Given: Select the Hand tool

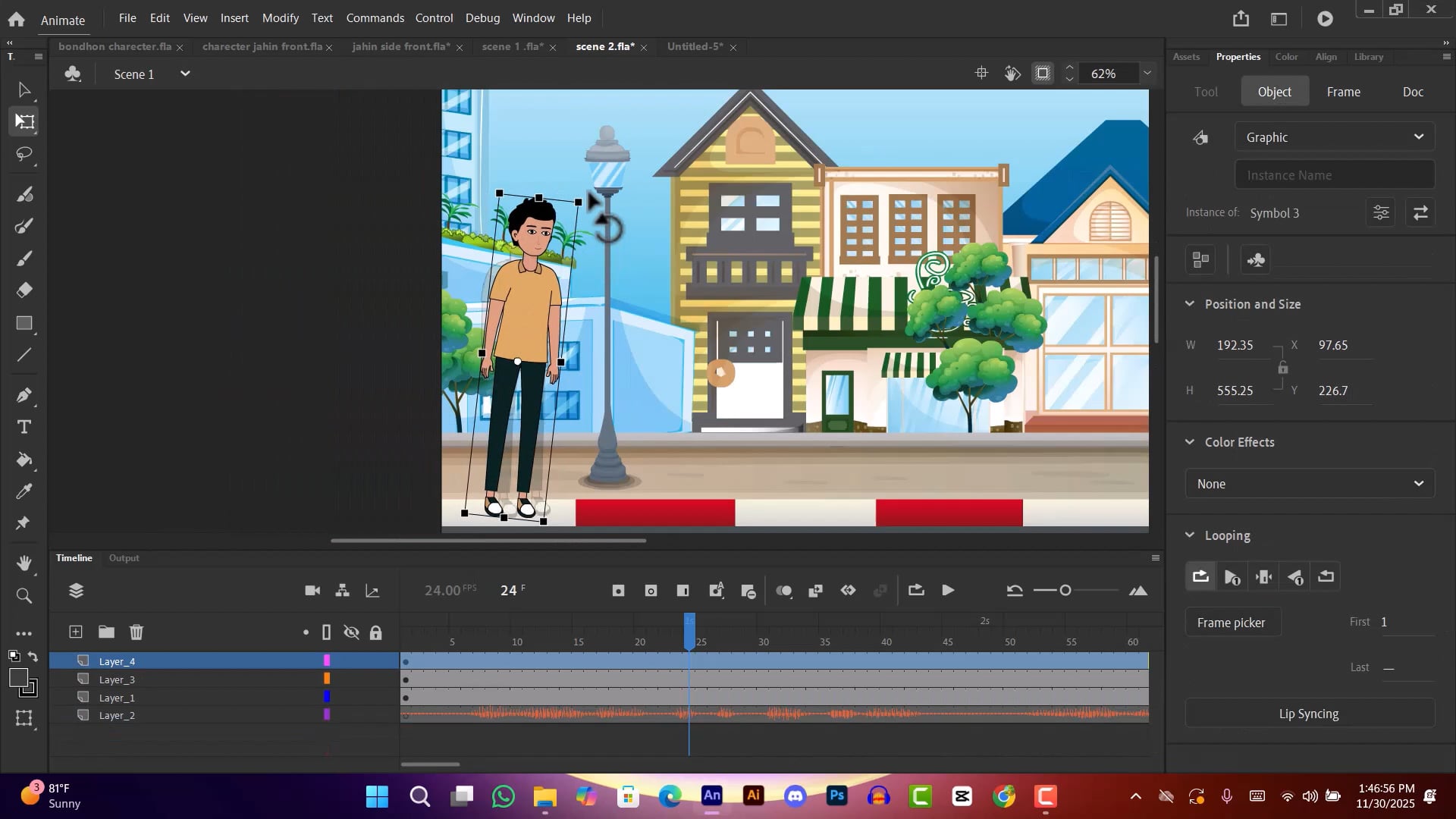Looking at the screenshot, I should point(24,563).
